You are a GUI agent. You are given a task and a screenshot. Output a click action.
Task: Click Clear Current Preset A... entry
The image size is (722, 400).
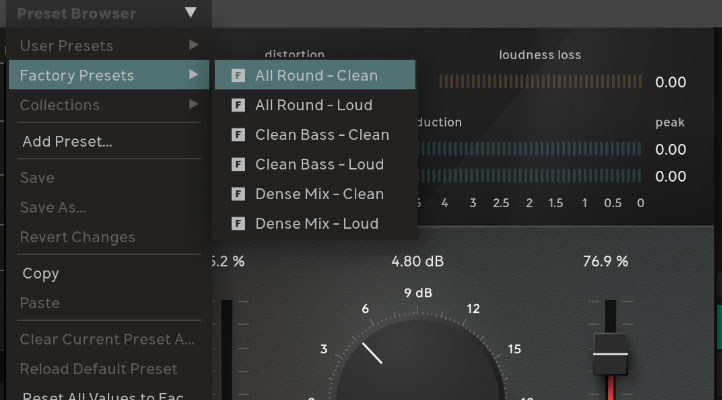point(109,339)
